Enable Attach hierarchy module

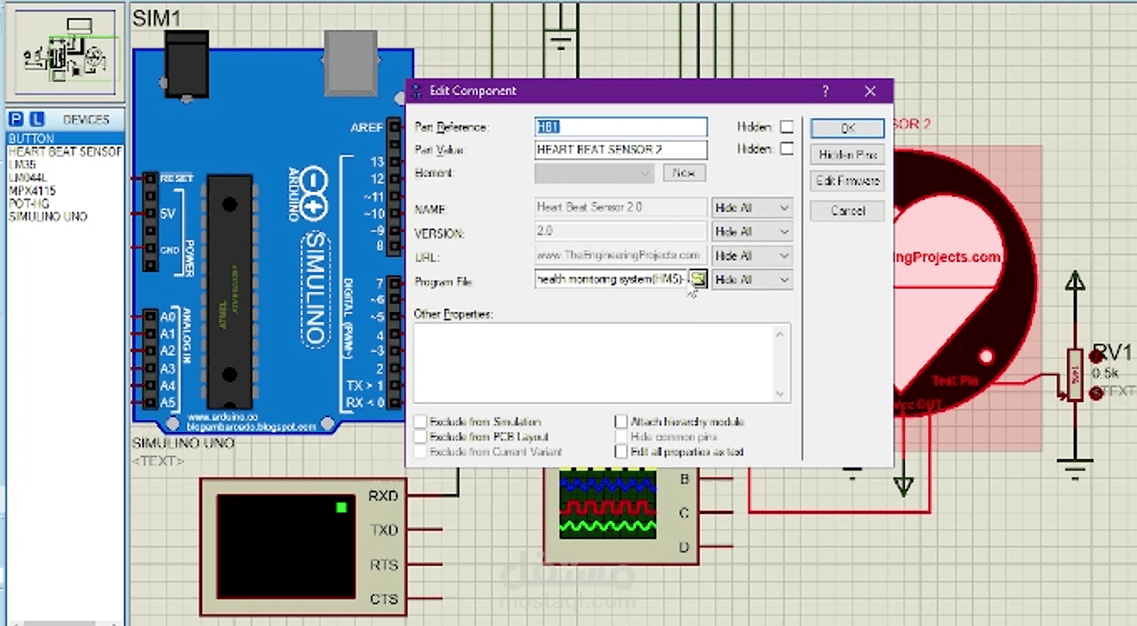click(621, 421)
